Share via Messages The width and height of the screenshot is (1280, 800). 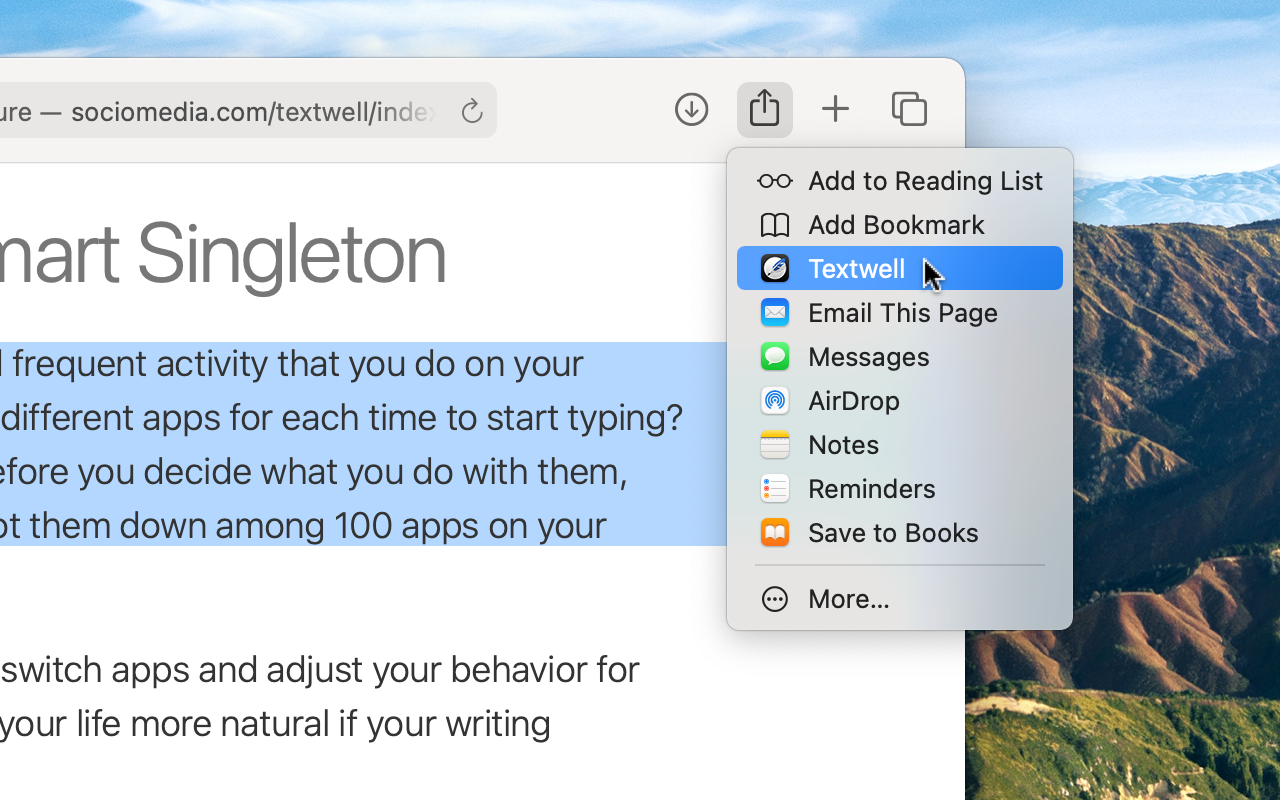tap(900, 357)
